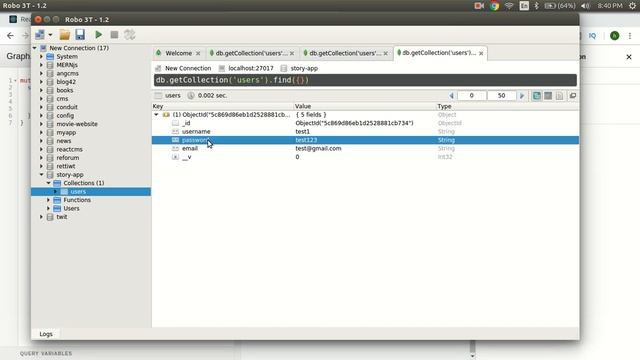The height and width of the screenshot is (360, 640).
Task: Open the system settings gear menu
Action: pos(632,6)
